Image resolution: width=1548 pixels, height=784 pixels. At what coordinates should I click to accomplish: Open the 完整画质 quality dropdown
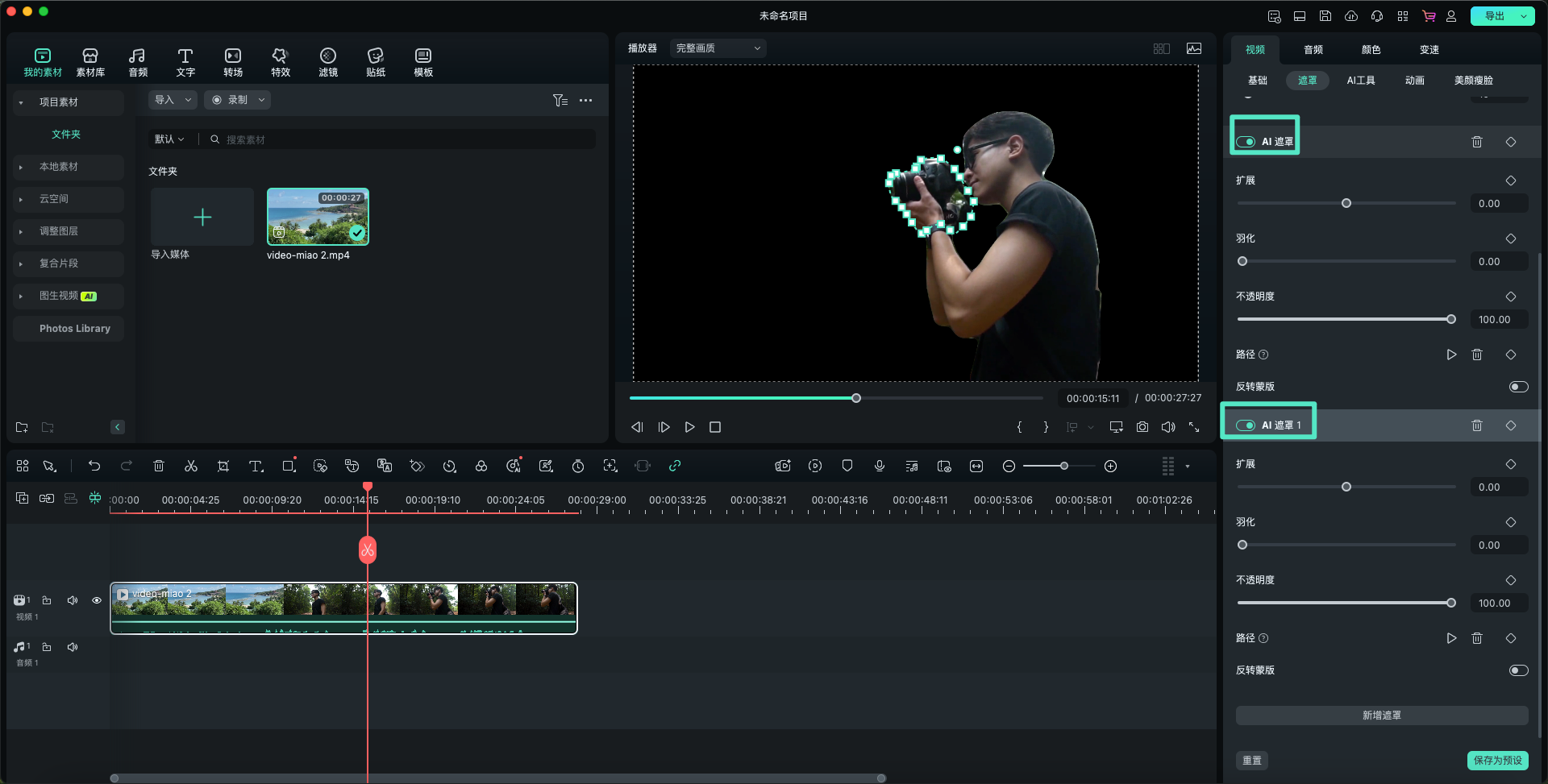coord(718,48)
